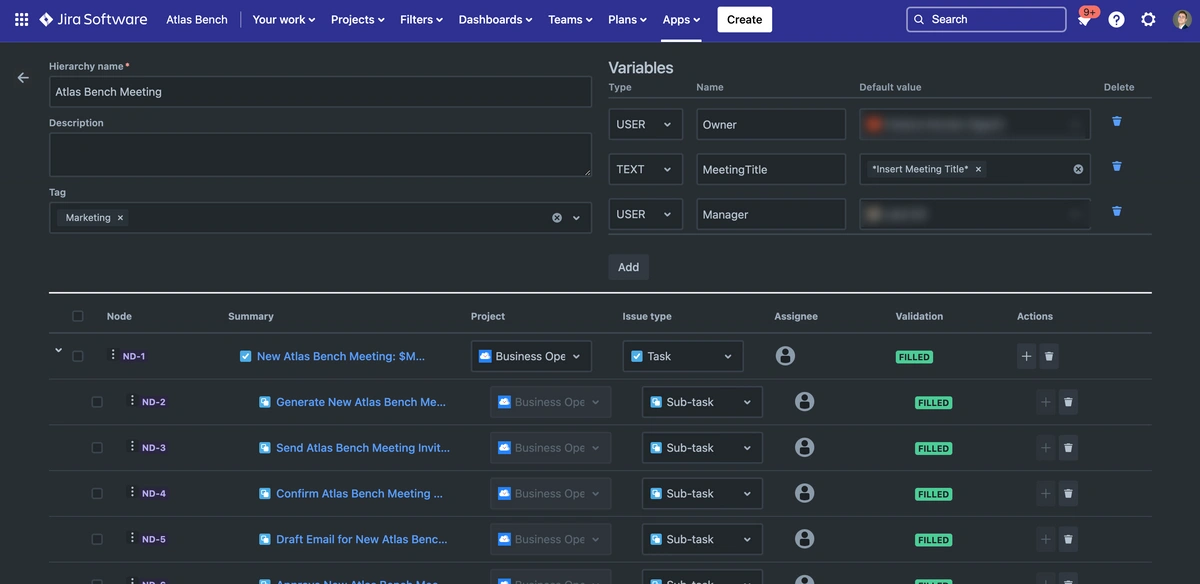Add a child node to ND-1 with the plus icon
1200x584 pixels.
tap(1026, 356)
